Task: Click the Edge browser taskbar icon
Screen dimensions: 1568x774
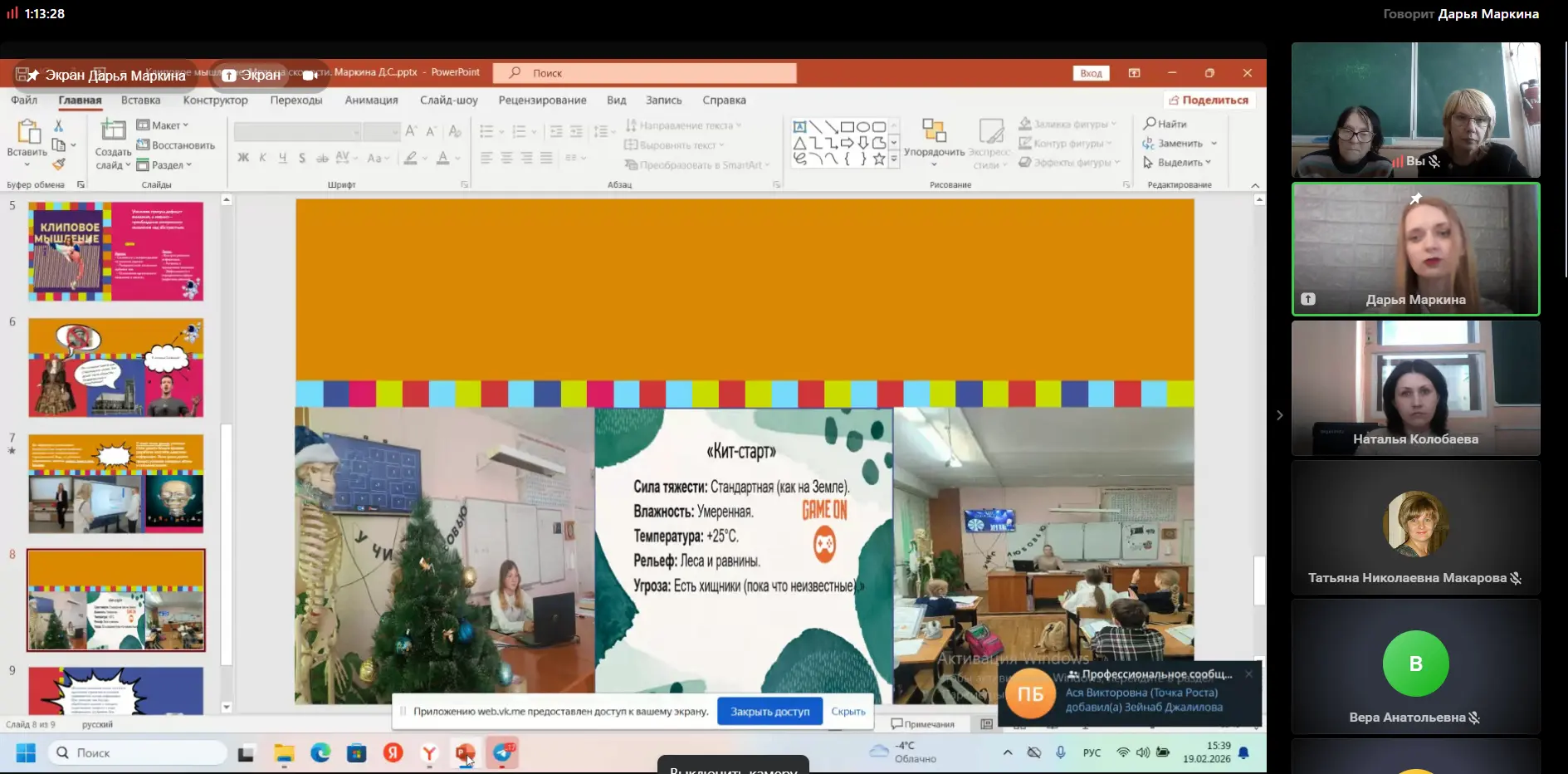Action: click(320, 753)
